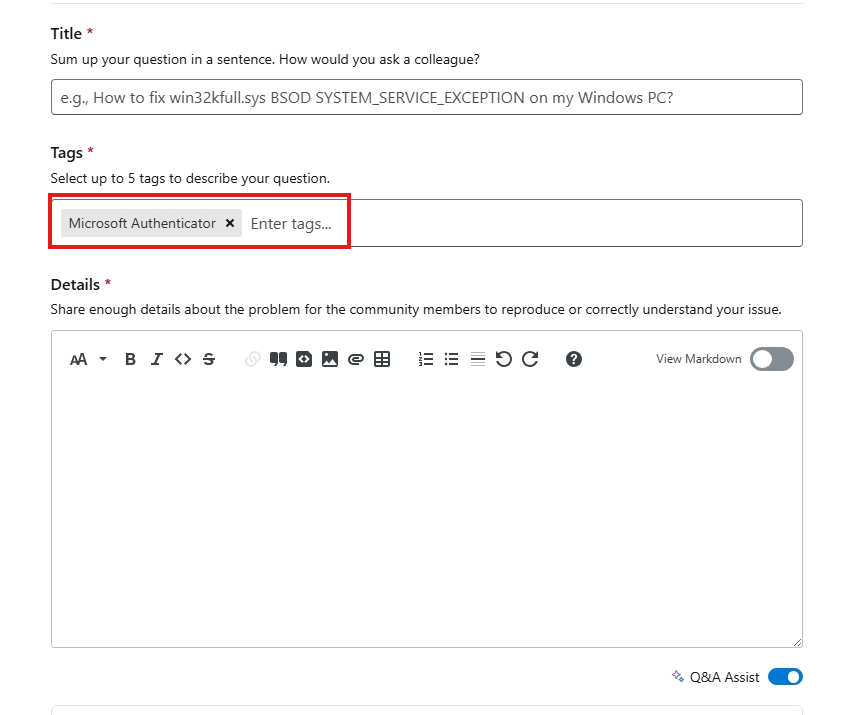This screenshot has height=715, width=851.
Task: Toggle Q&A Assist switch
Action: (785, 677)
